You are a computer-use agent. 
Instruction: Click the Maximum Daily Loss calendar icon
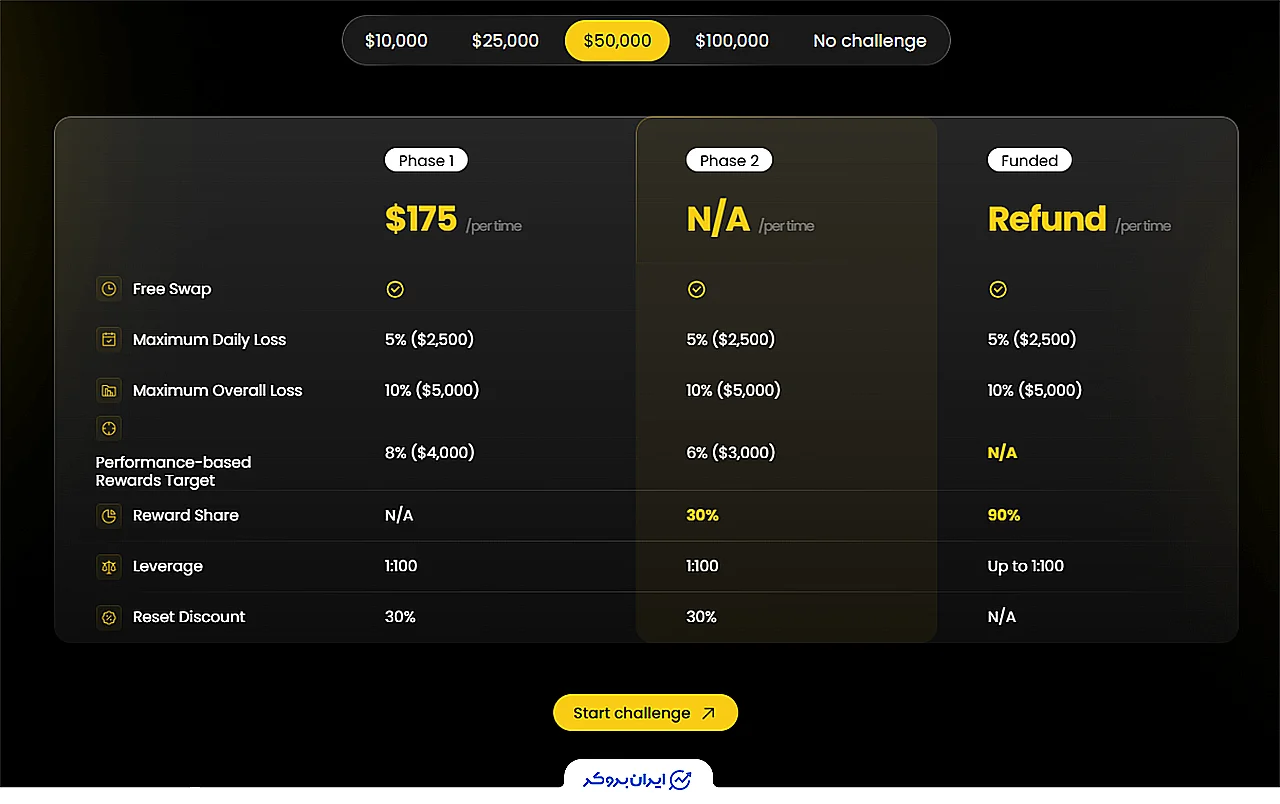108,339
